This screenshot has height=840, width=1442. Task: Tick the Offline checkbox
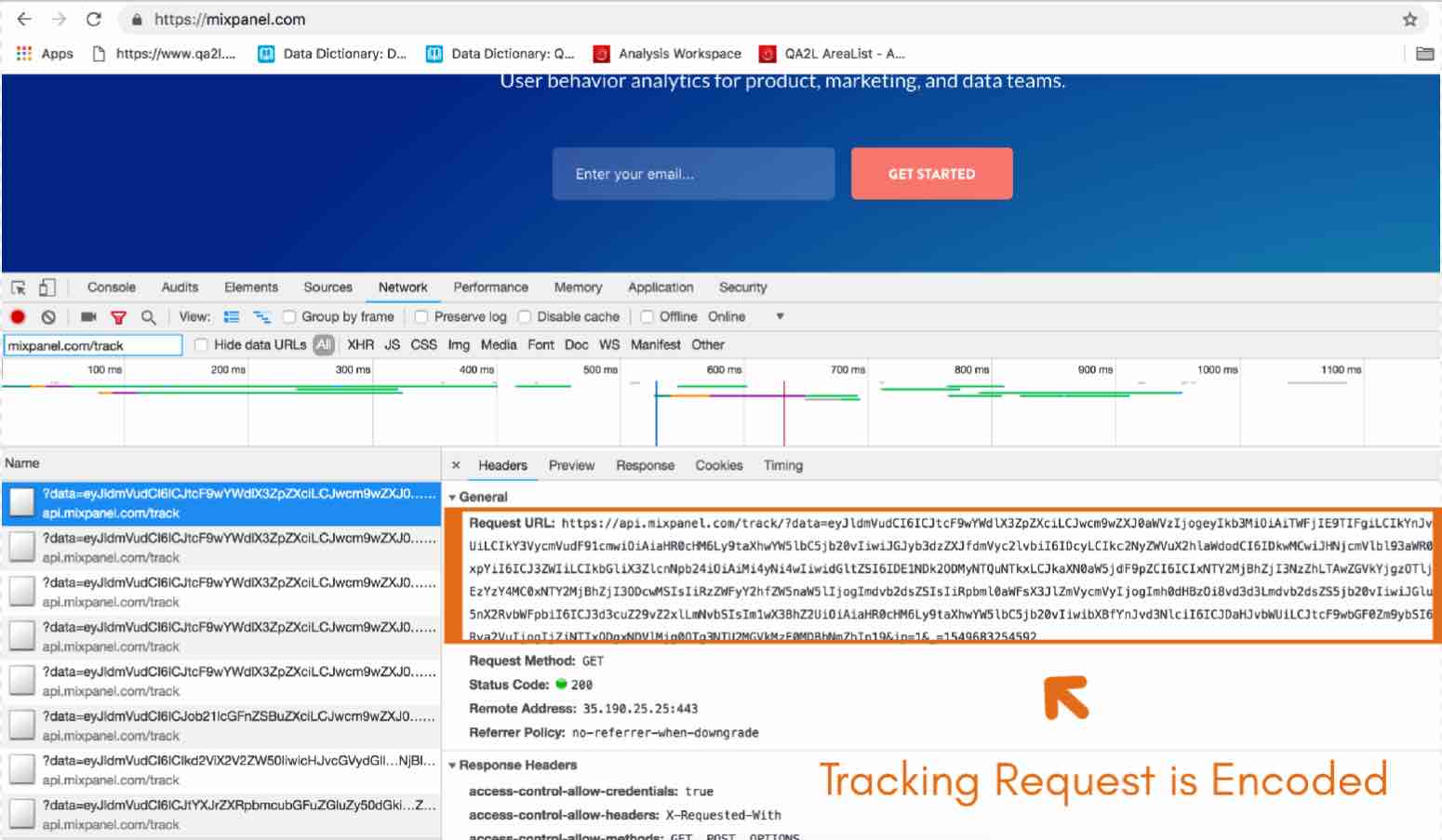click(647, 317)
